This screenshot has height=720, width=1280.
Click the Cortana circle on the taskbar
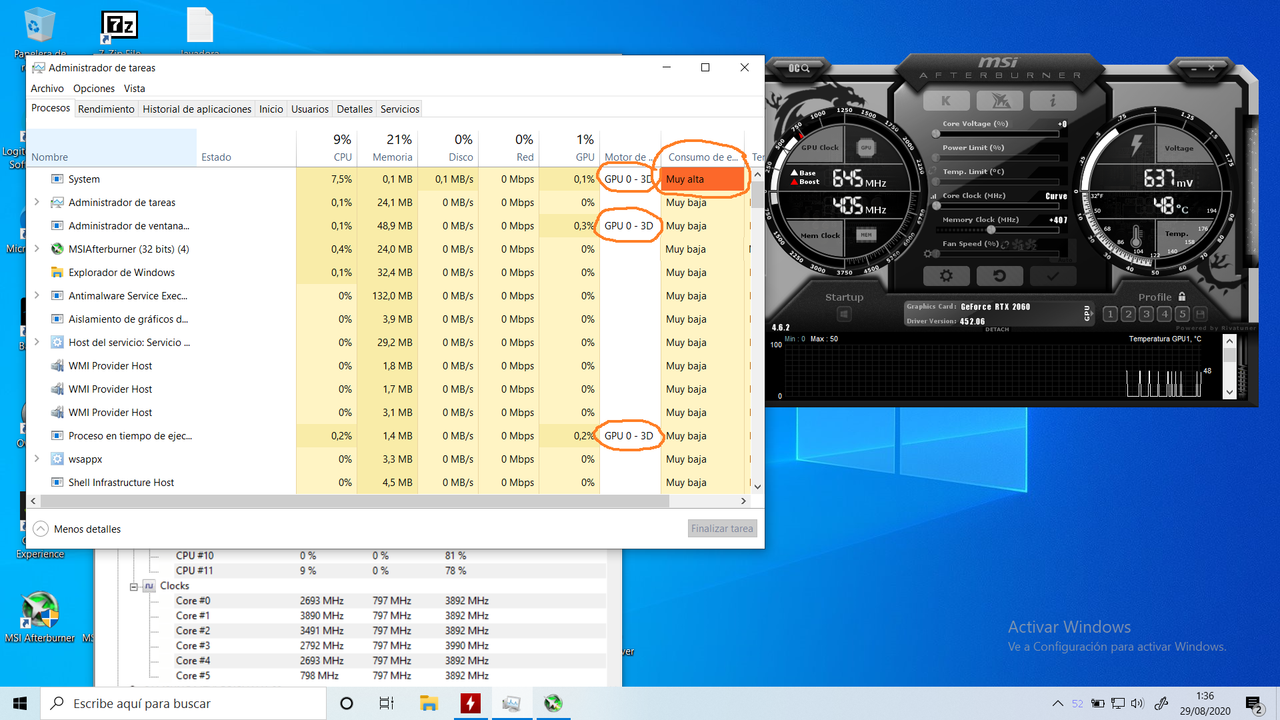point(346,703)
